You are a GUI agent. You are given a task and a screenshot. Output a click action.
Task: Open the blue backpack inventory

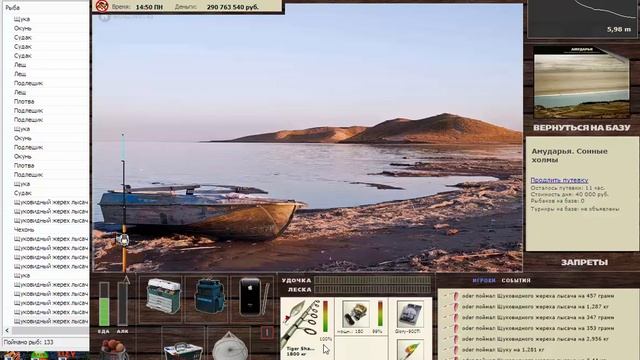(209, 296)
